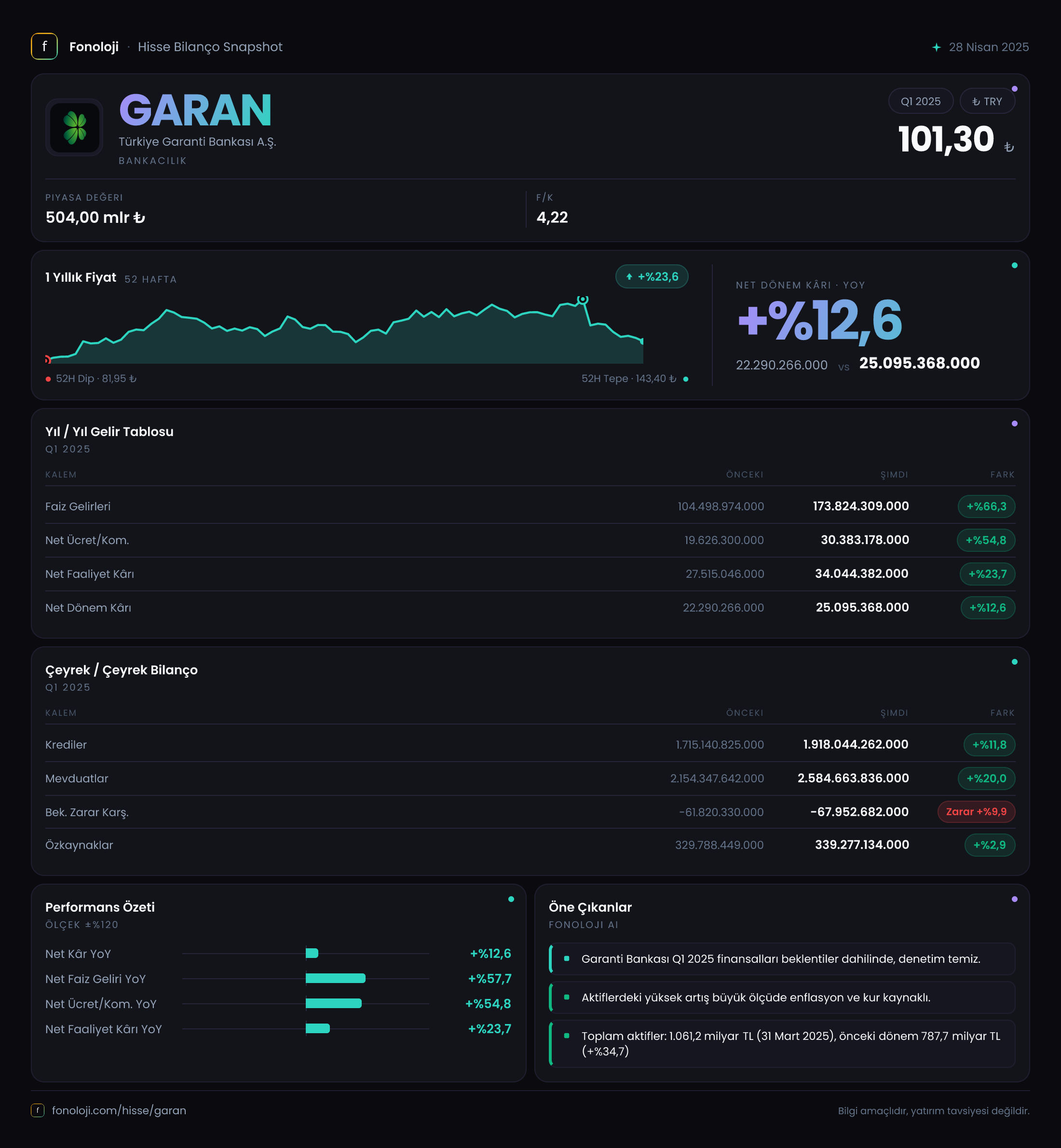The height and width of the screenshot is (1148, 1061).
Task: Select the red dot beside 52H Dip
Action: (48, 379)
